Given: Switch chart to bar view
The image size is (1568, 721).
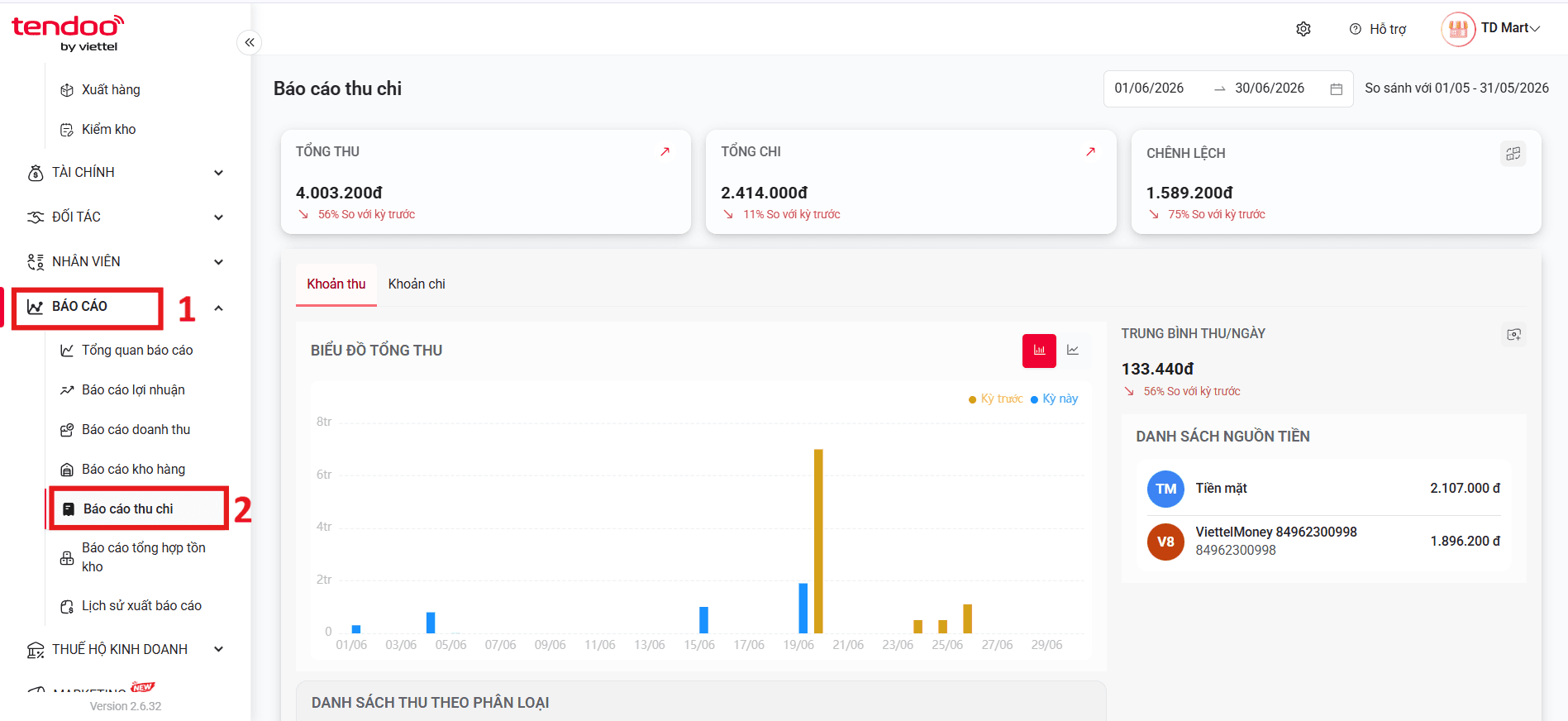Looking at the screenshot, I should pyautogui.click(x=1040, y=351).
